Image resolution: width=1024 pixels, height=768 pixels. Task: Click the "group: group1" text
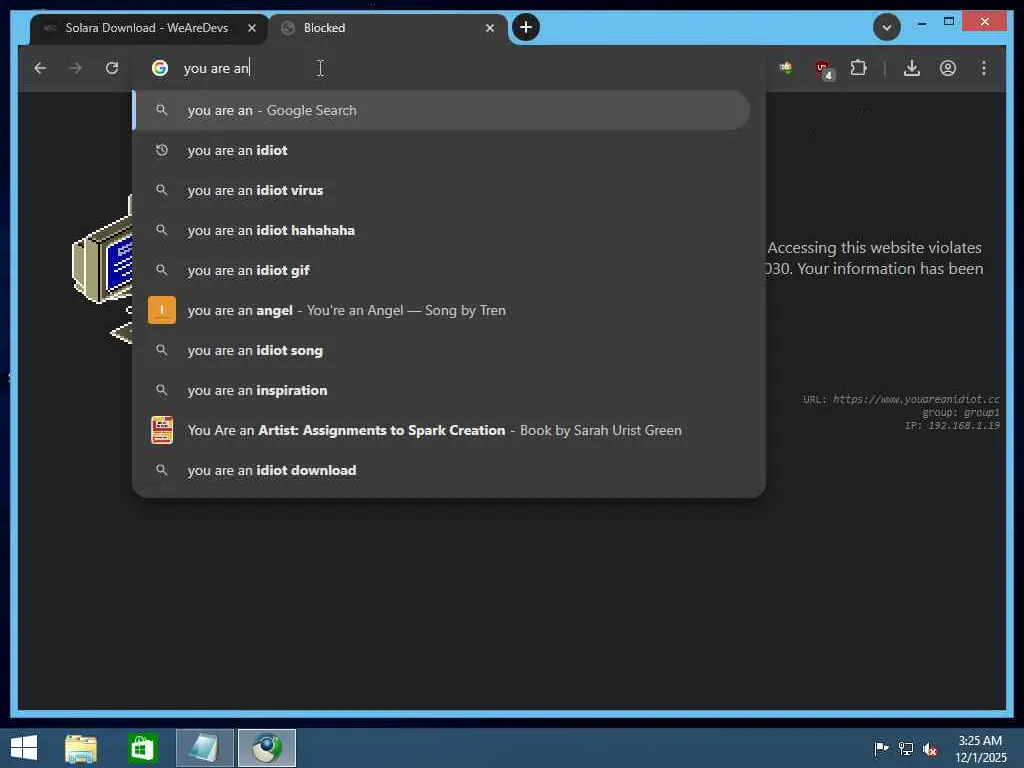961,412
